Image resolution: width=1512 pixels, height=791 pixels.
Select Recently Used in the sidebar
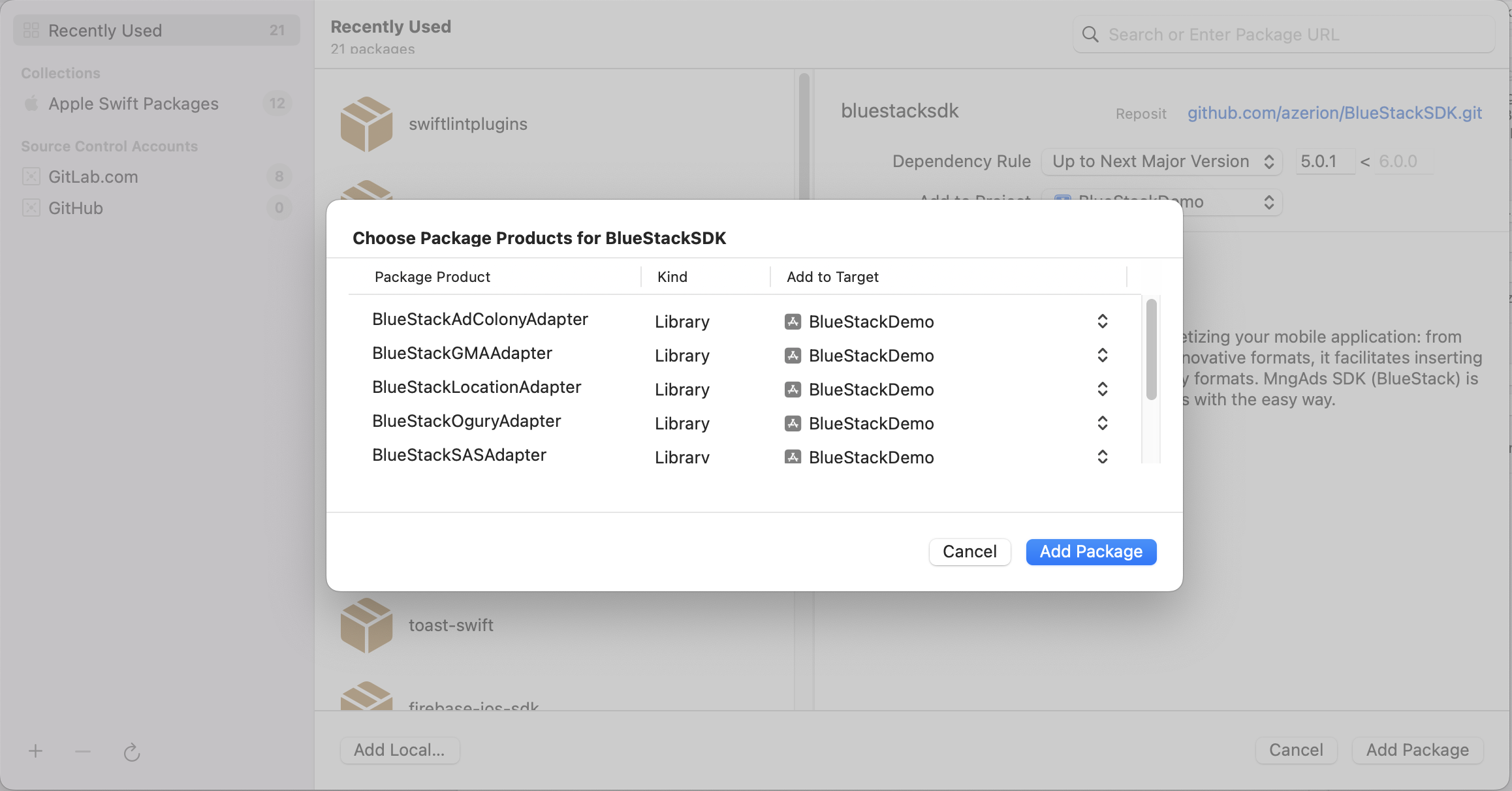pyautogui.click(x=157, y=30)
